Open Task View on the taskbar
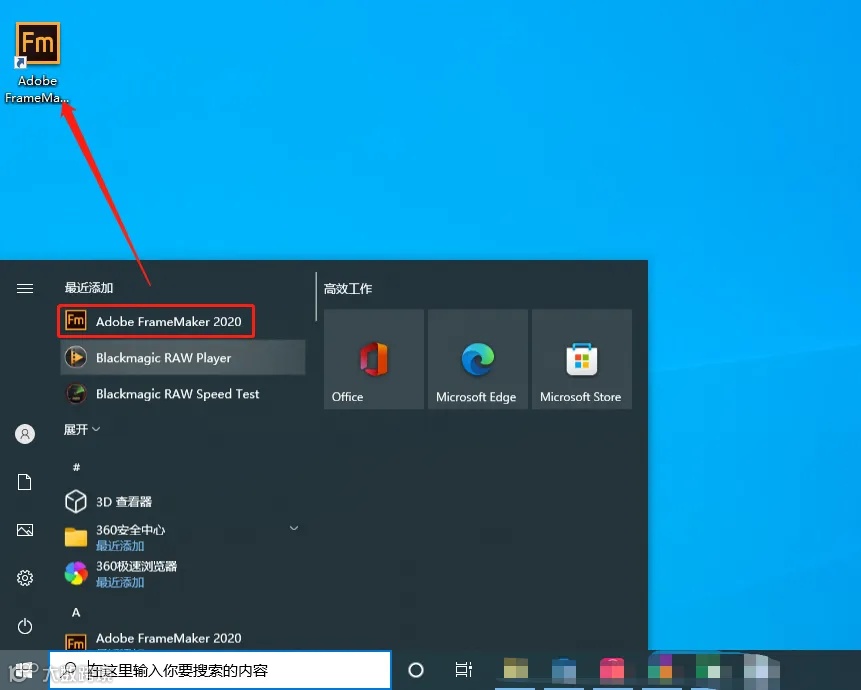Image resolution: width=861 pixels, height=690 pixels. 463,670
